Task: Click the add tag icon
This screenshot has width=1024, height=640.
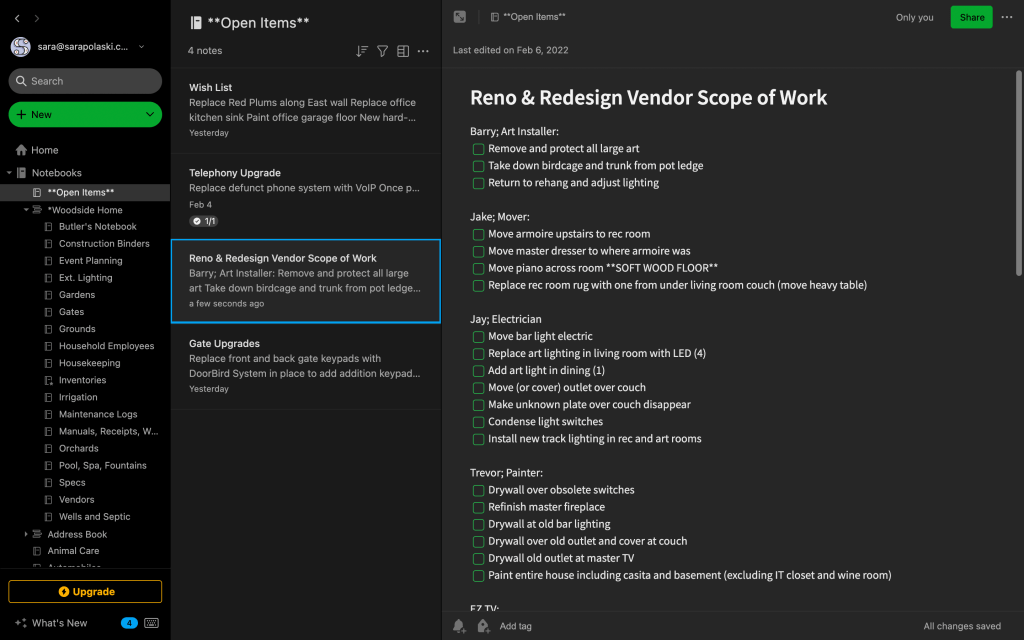Action: [483, 626]
